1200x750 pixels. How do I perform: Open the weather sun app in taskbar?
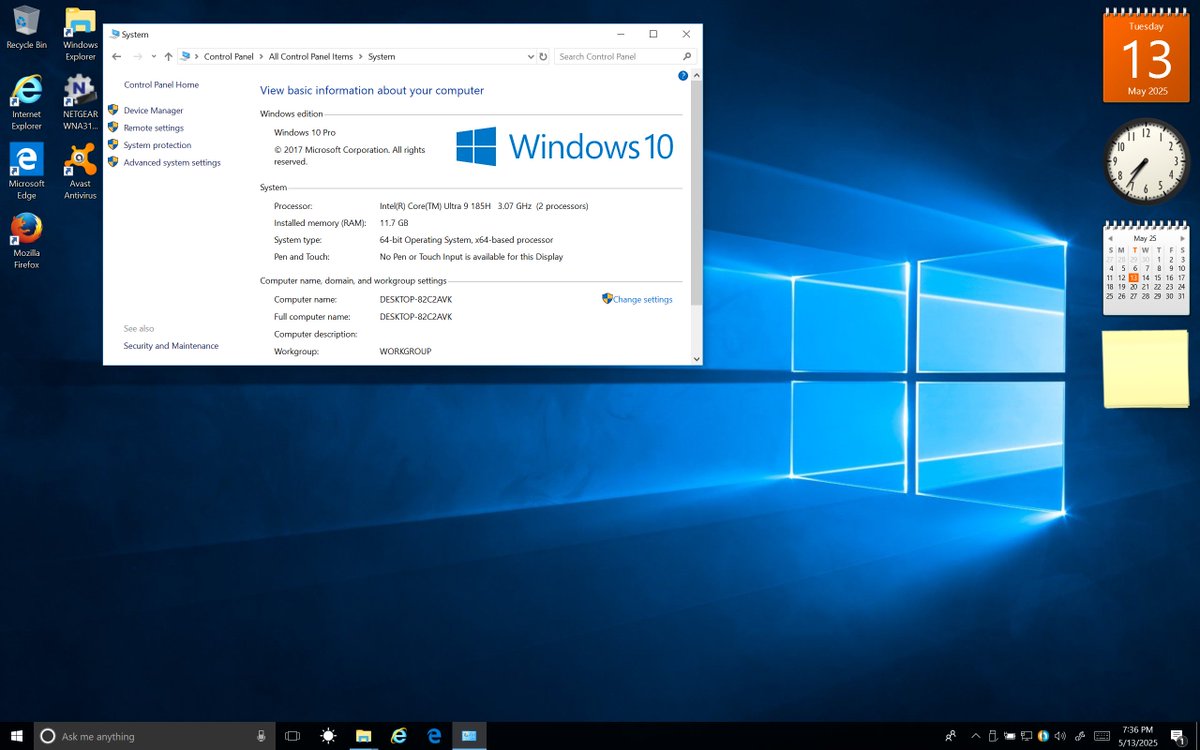coord(328,736)
